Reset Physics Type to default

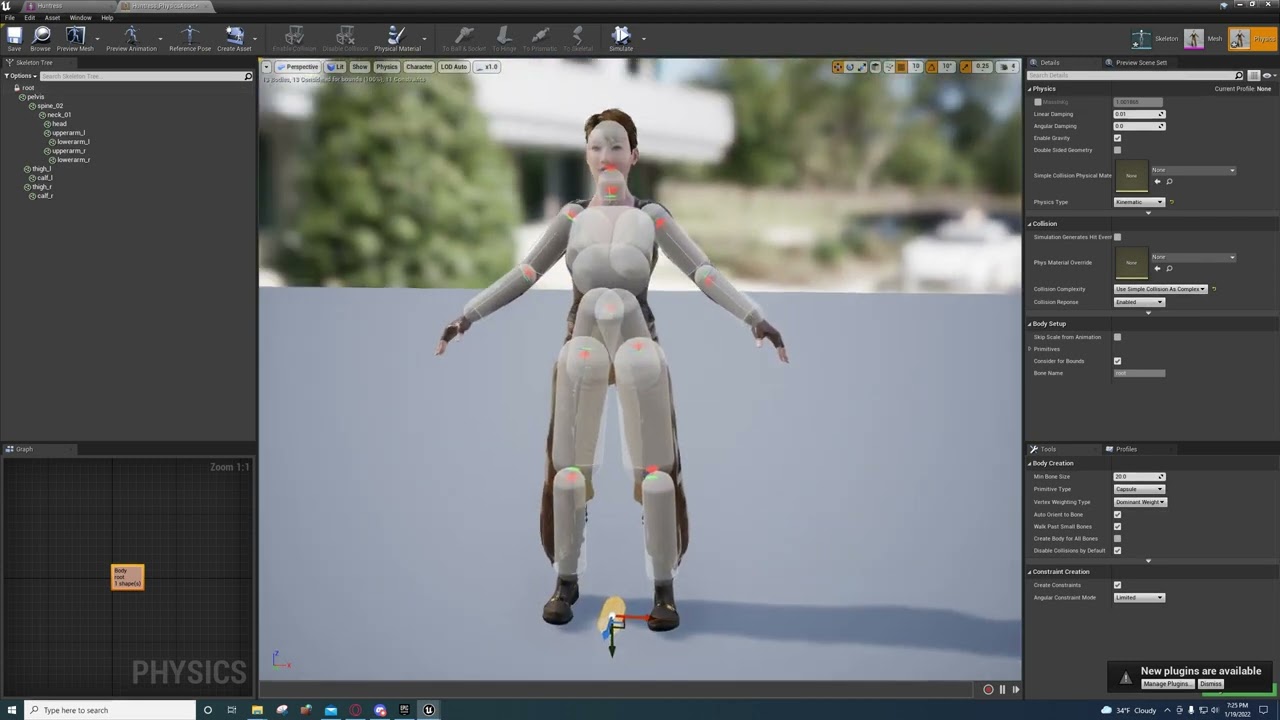point(1172,202)
